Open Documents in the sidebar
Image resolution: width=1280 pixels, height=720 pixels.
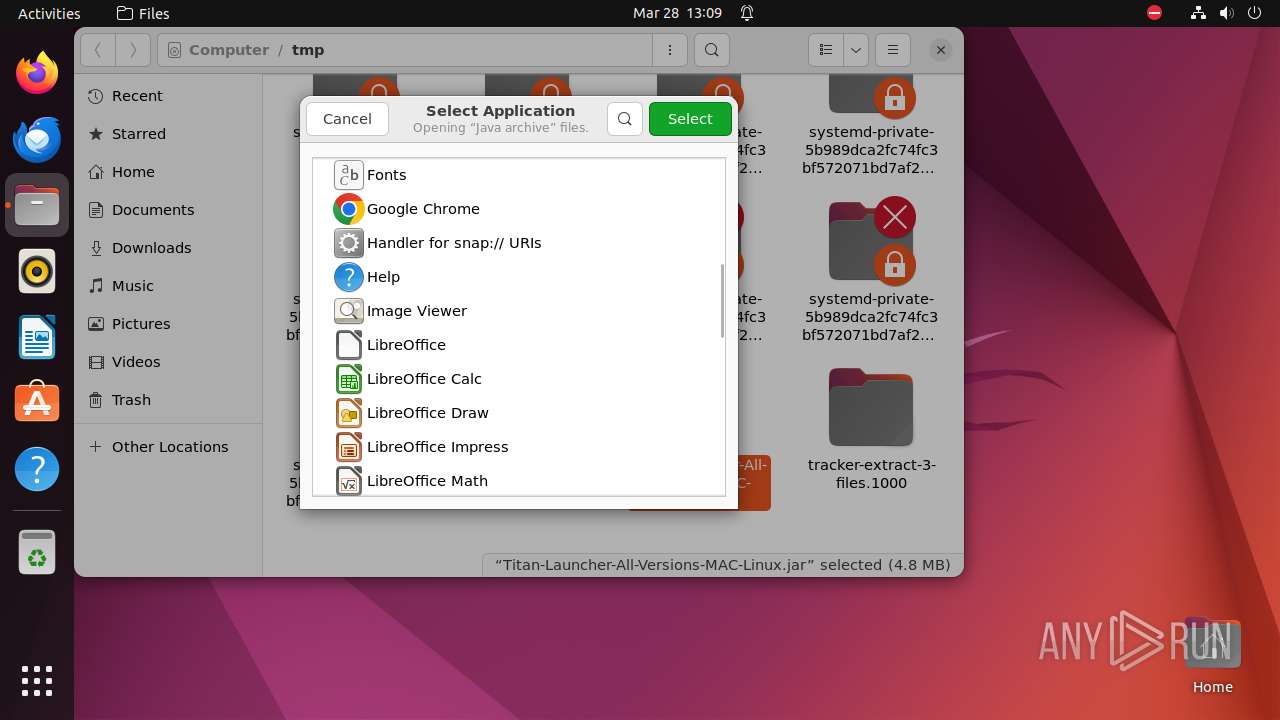point(168,210)
